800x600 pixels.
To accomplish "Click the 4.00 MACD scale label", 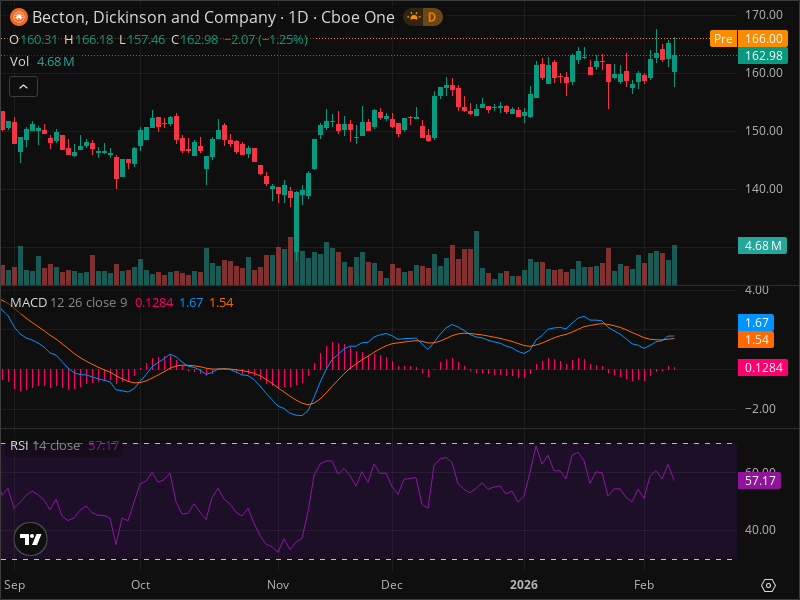I will pyautogui.click(x=756, y=290).
